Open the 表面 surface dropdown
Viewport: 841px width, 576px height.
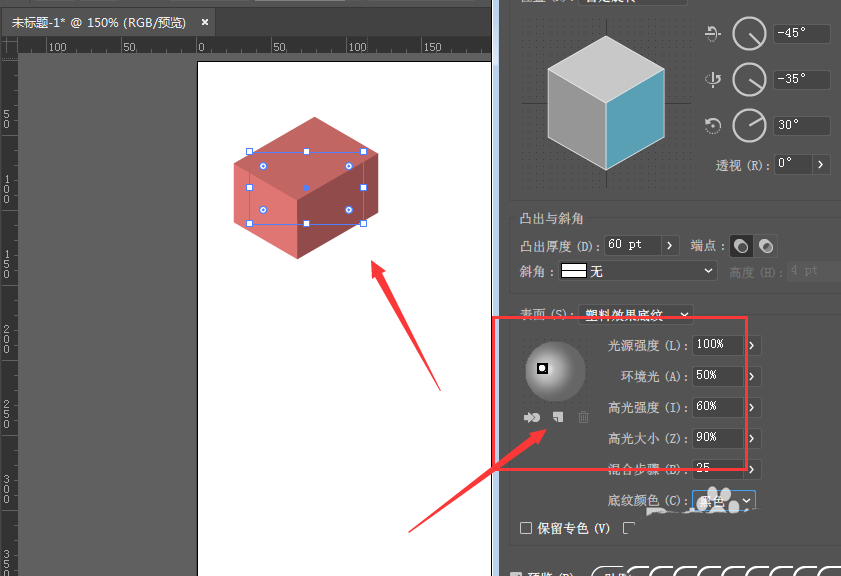636,314
